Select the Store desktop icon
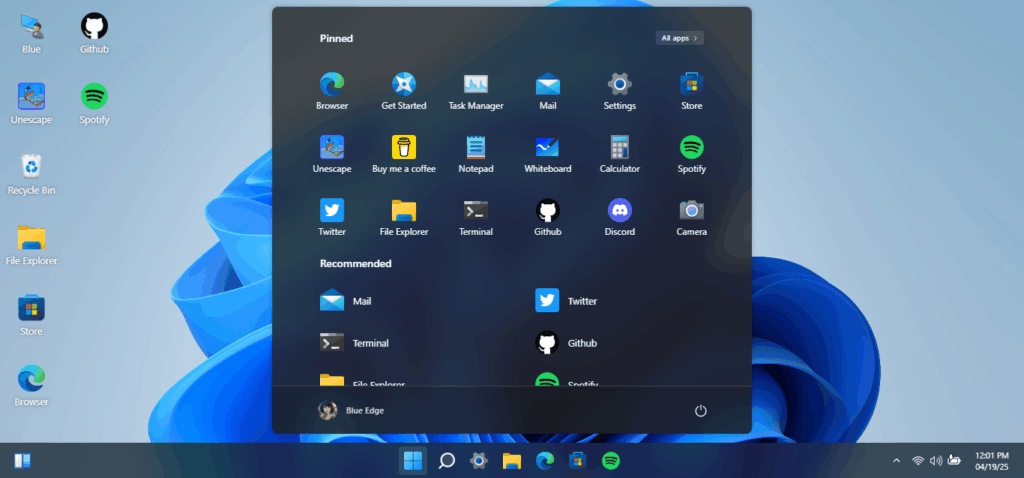 (31, 315)
